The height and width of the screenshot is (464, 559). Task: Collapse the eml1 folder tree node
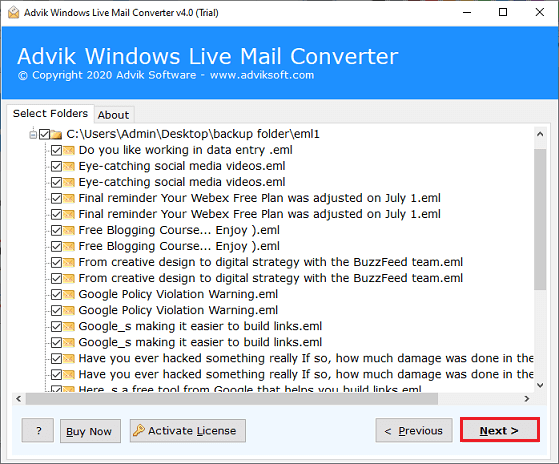click(33, 135)
